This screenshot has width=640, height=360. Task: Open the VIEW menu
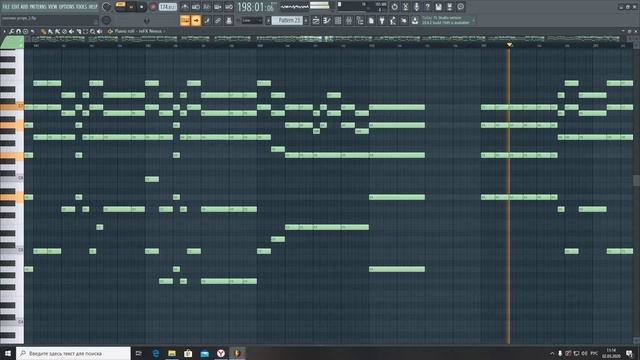point(53,7)
